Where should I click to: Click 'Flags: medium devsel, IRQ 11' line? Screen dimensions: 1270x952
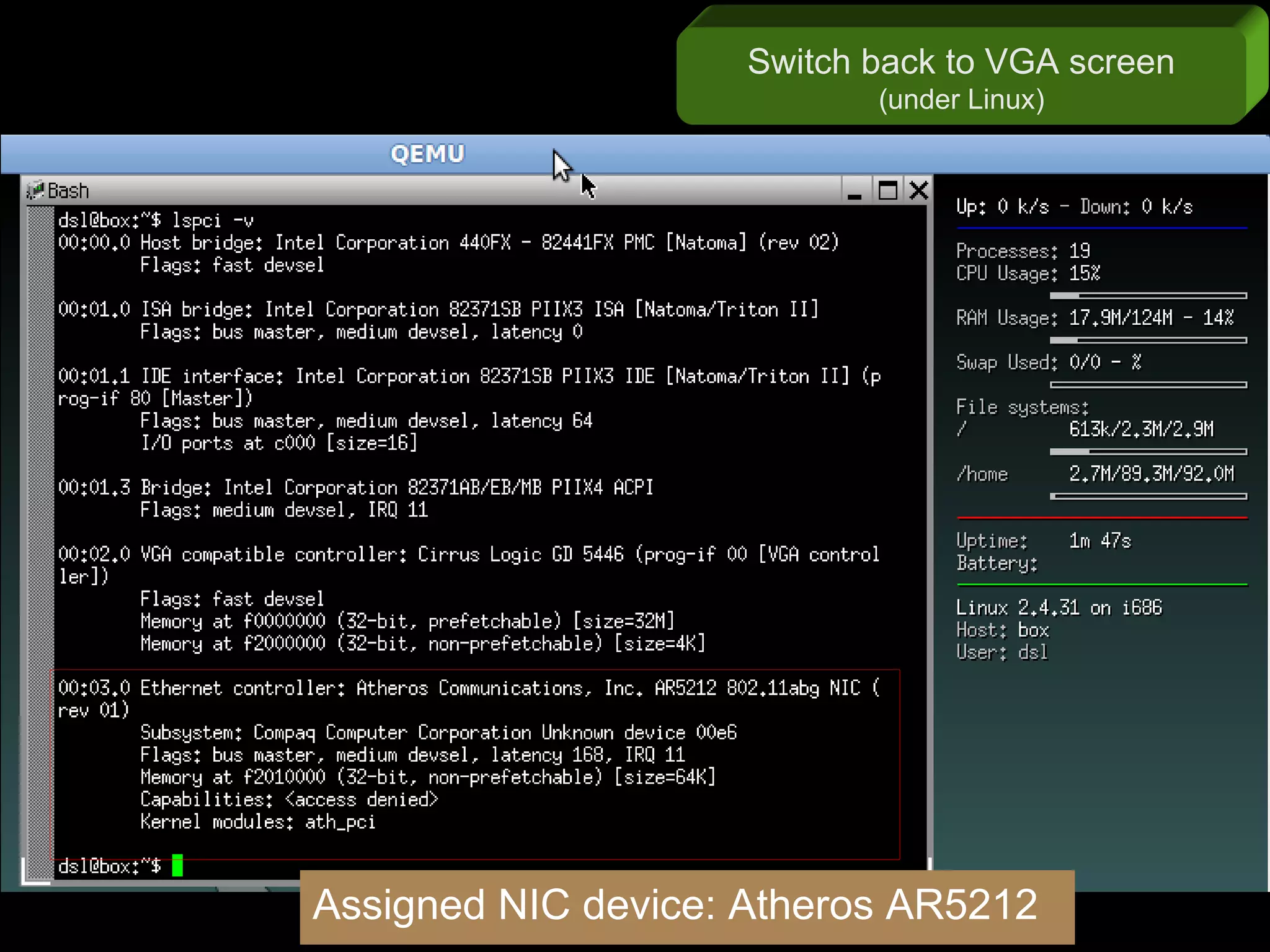pos(284,510)
